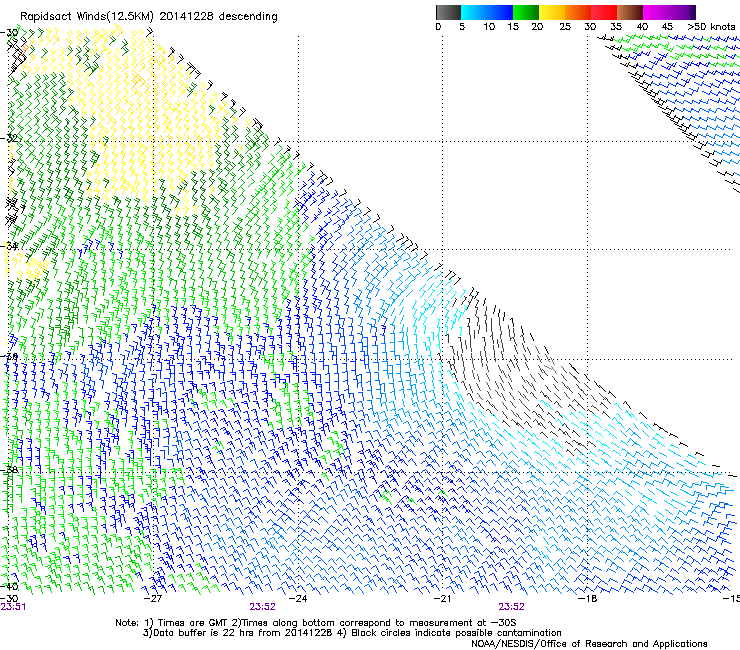The height and width of the screenshot is (650, 740).
Task: Select the green 15–20 knots legend segment
Action: coord(526,12)
